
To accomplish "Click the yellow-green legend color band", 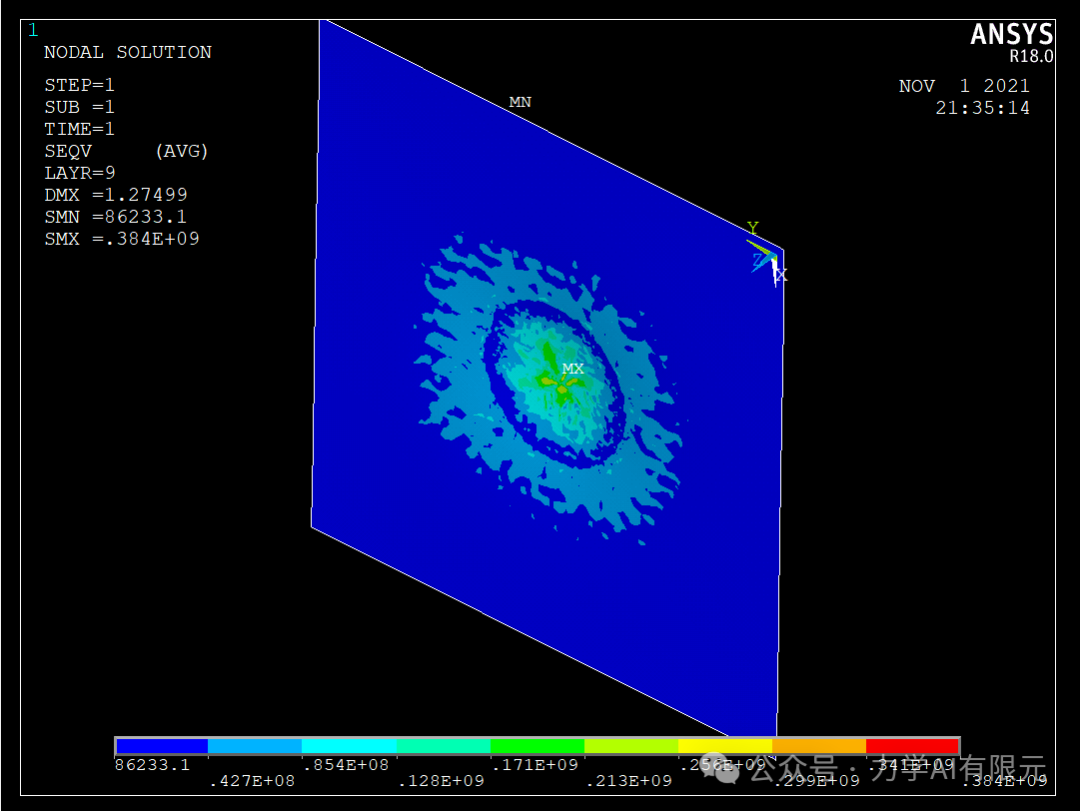I will tap(632, 746).
